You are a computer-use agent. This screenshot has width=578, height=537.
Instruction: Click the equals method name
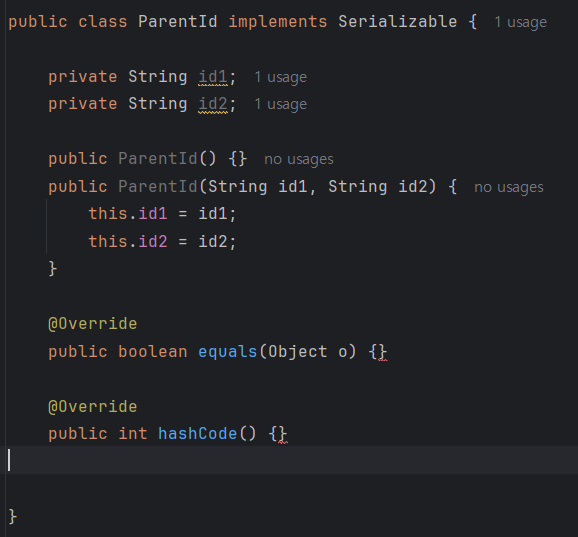[228, 352]
